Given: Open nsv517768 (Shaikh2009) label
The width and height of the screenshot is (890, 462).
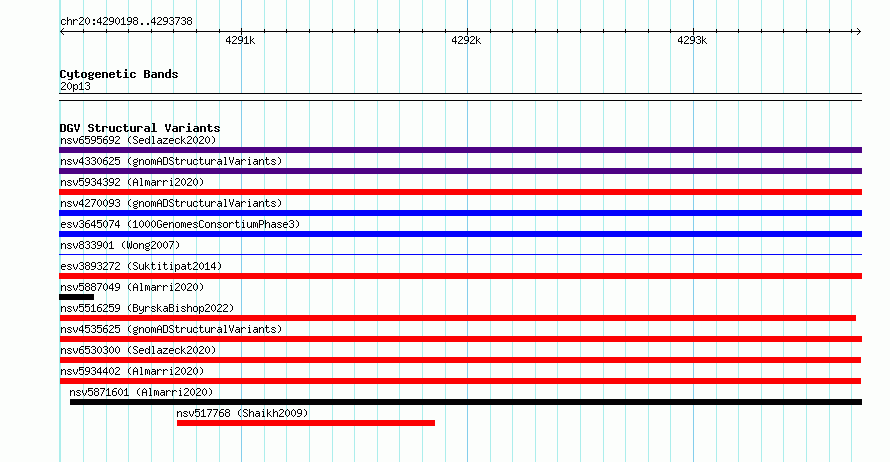Looking at the screenshot, I should [x=242, y=413].
